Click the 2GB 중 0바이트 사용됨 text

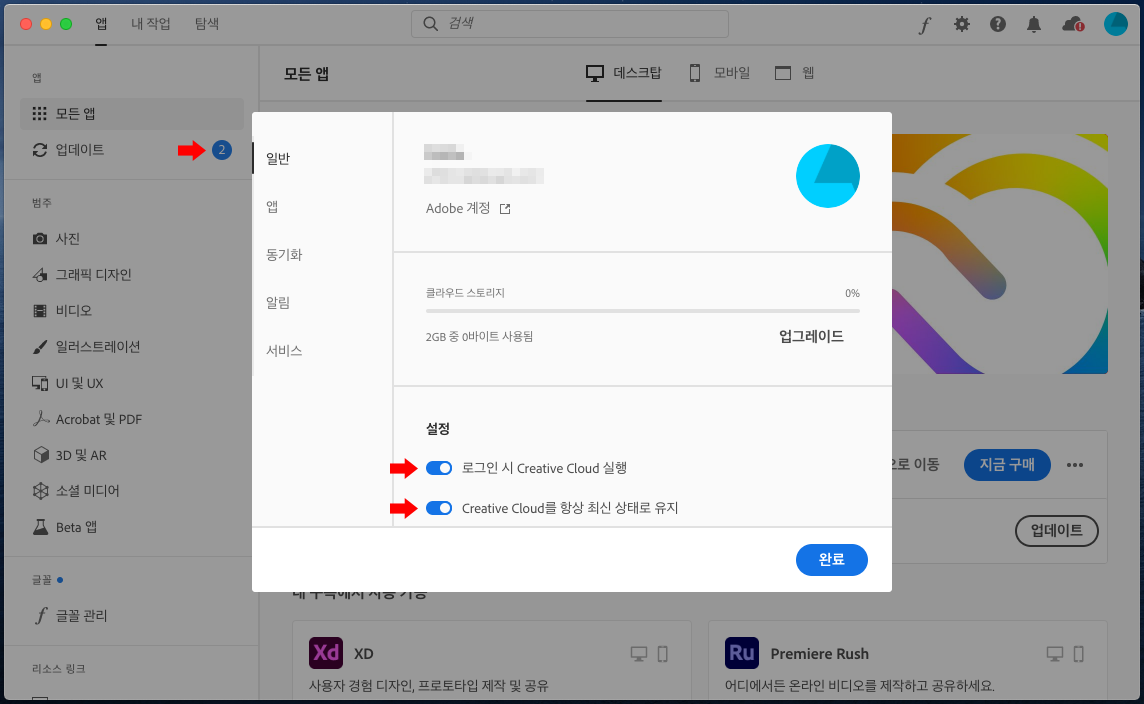pyautogui.click(x=479, y=336)
